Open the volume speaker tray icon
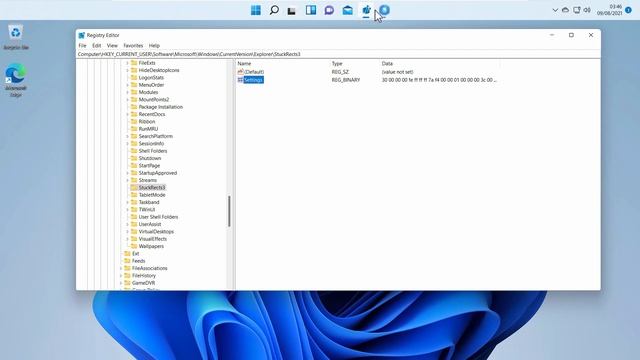This screenshot has width=640, height=360. pyautogui.click(x=587, y=10)
